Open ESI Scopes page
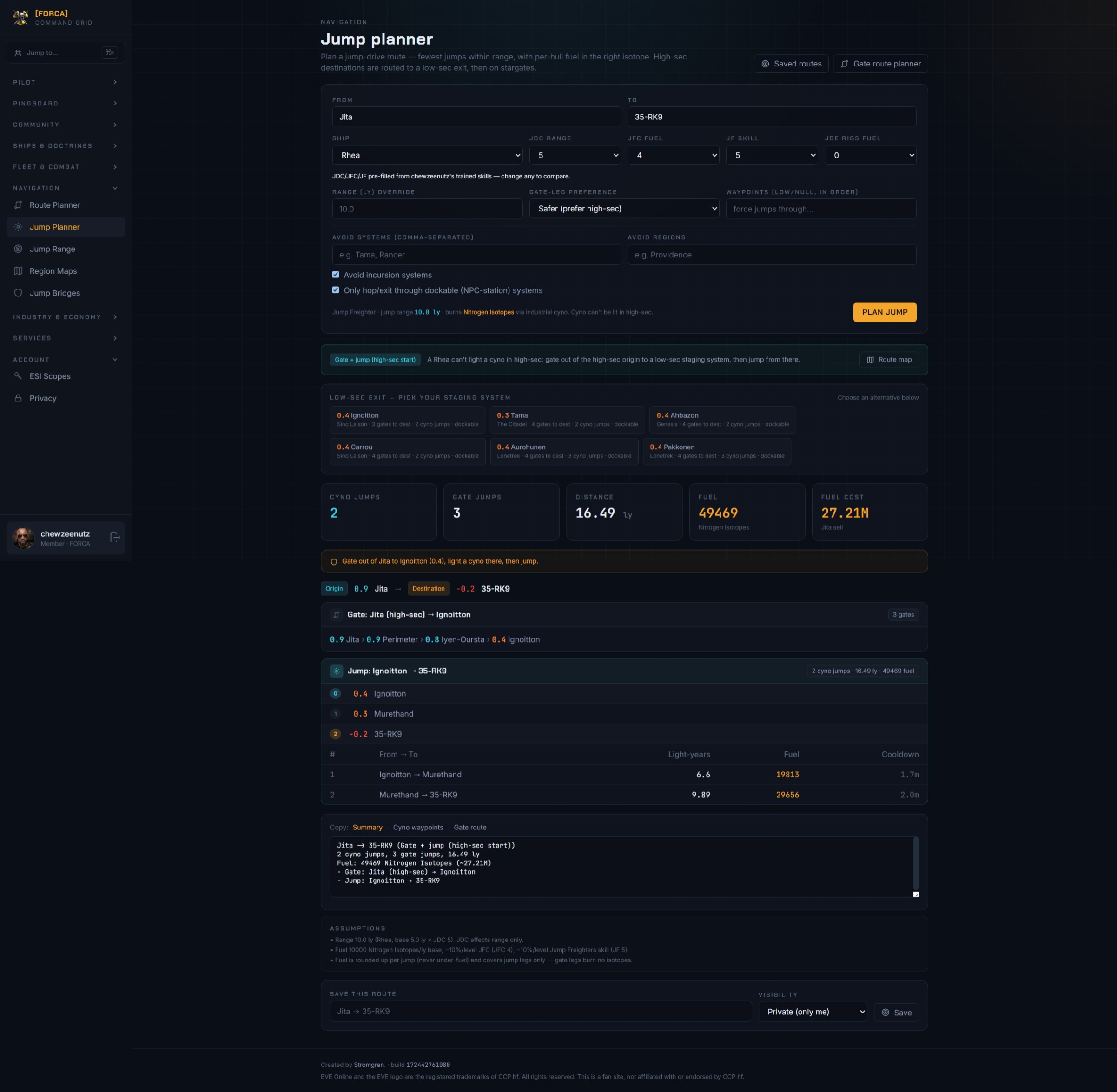The image size is (1117, 1092). pos(66,376)
